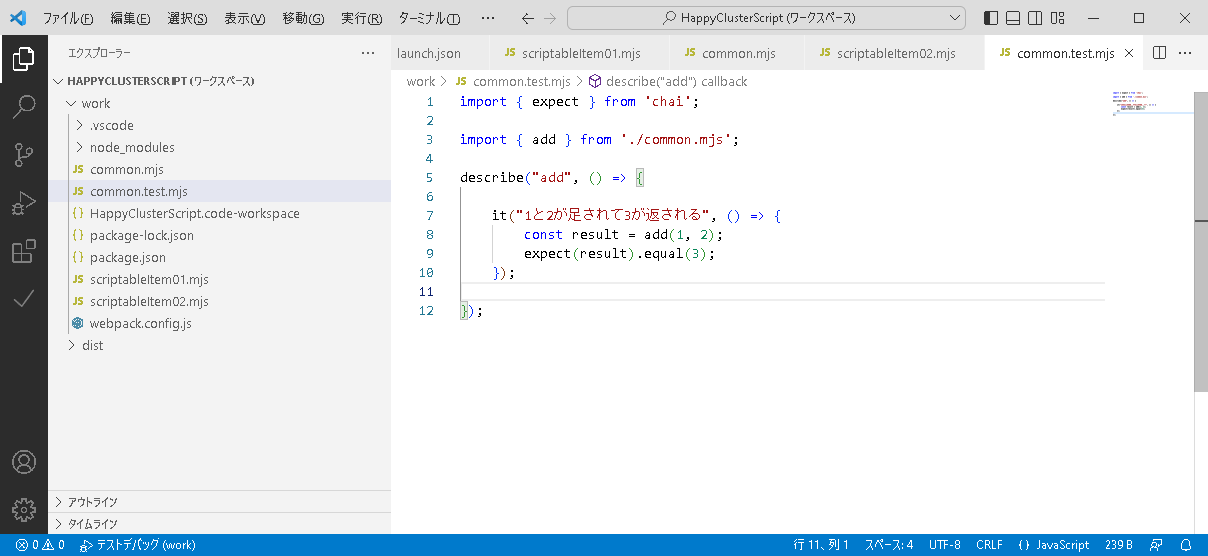Open the Source Control view icon
Image resolution: width=1208 pixels, height=556 pixels.
click(x=24, y=155)
